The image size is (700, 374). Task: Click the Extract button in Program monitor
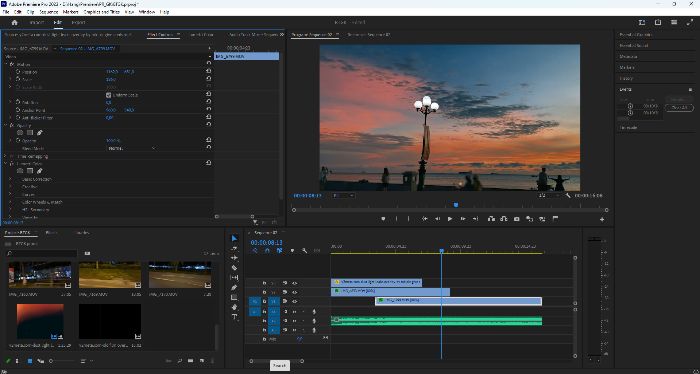coord(504,219)
